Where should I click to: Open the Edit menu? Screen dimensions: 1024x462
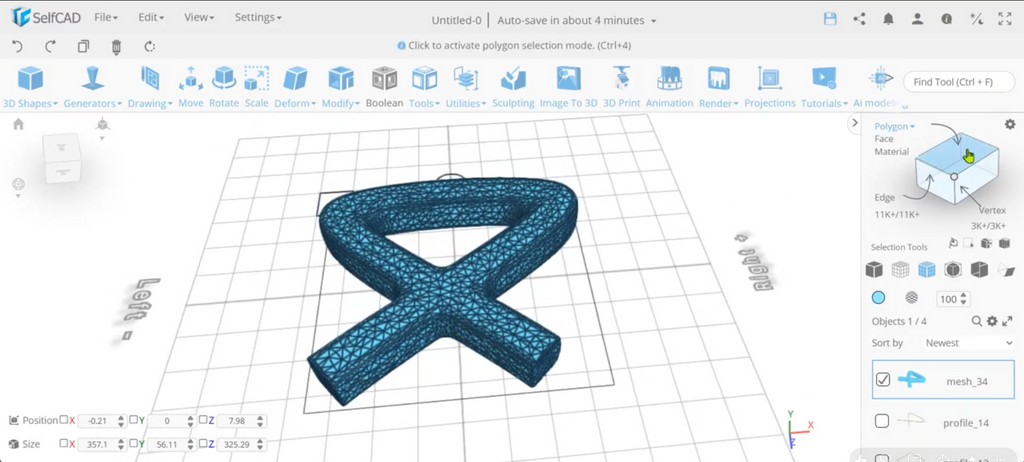click(x=151, y=18)
